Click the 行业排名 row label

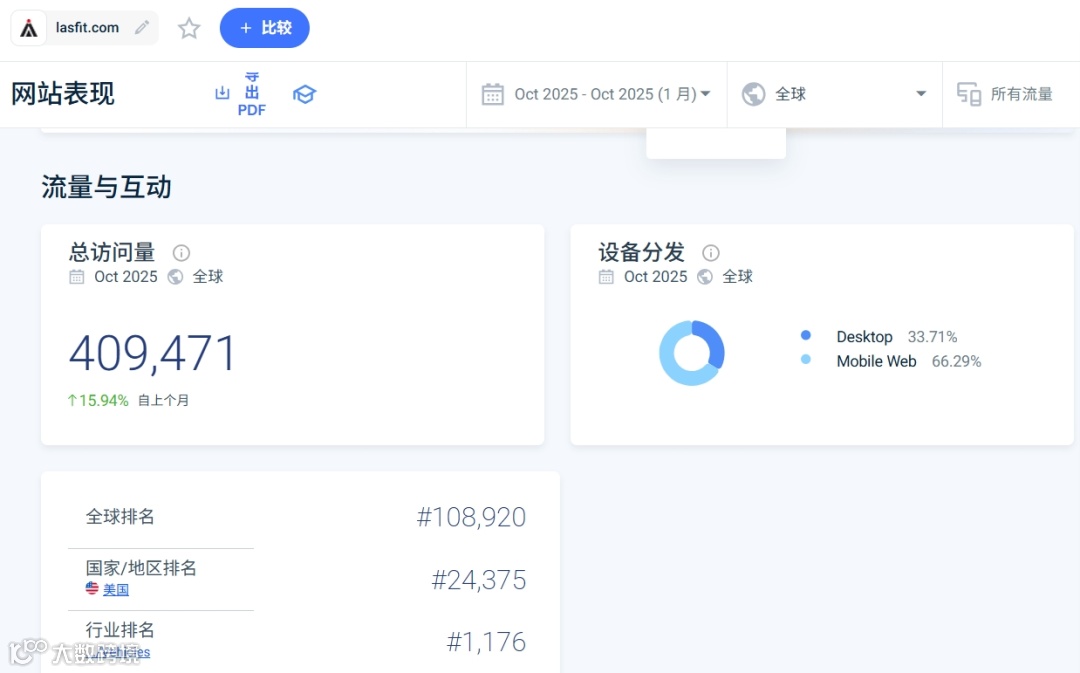point(120,630)
